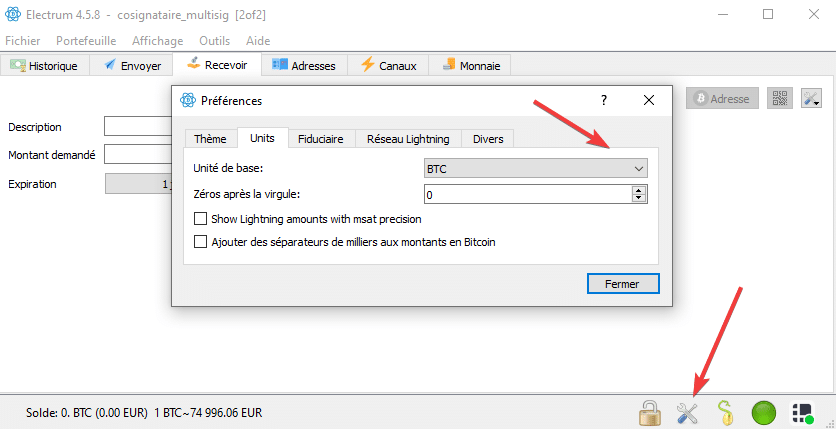Click the Adresse bitcoin button

(722, 99)
